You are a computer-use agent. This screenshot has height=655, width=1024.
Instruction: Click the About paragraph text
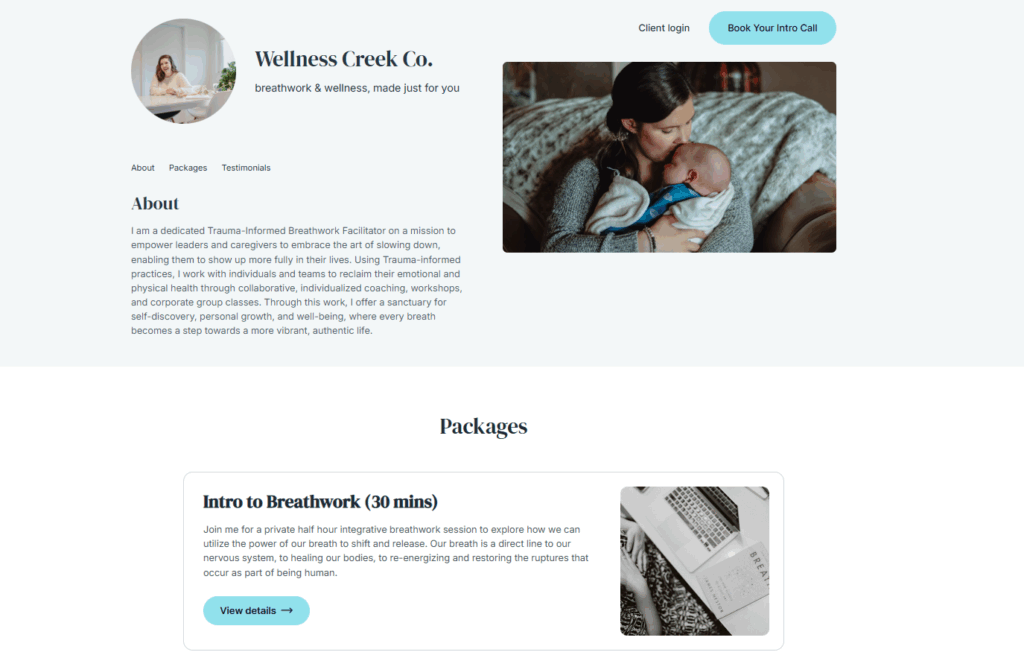coord(296,281)
